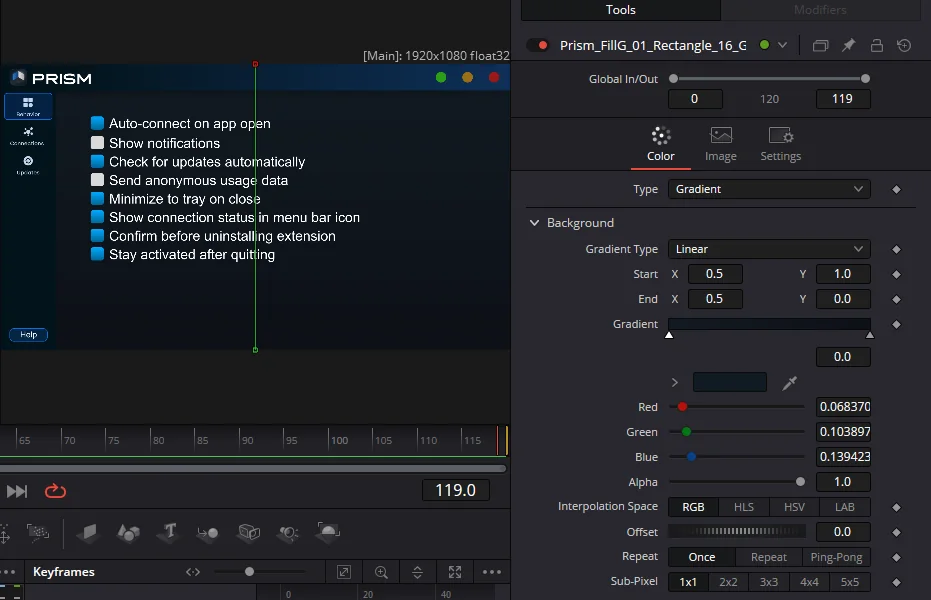Toggle keyframe diamond for Gradient Type
Viewport: 931px width, 600px height.
[x=897, y=249]
